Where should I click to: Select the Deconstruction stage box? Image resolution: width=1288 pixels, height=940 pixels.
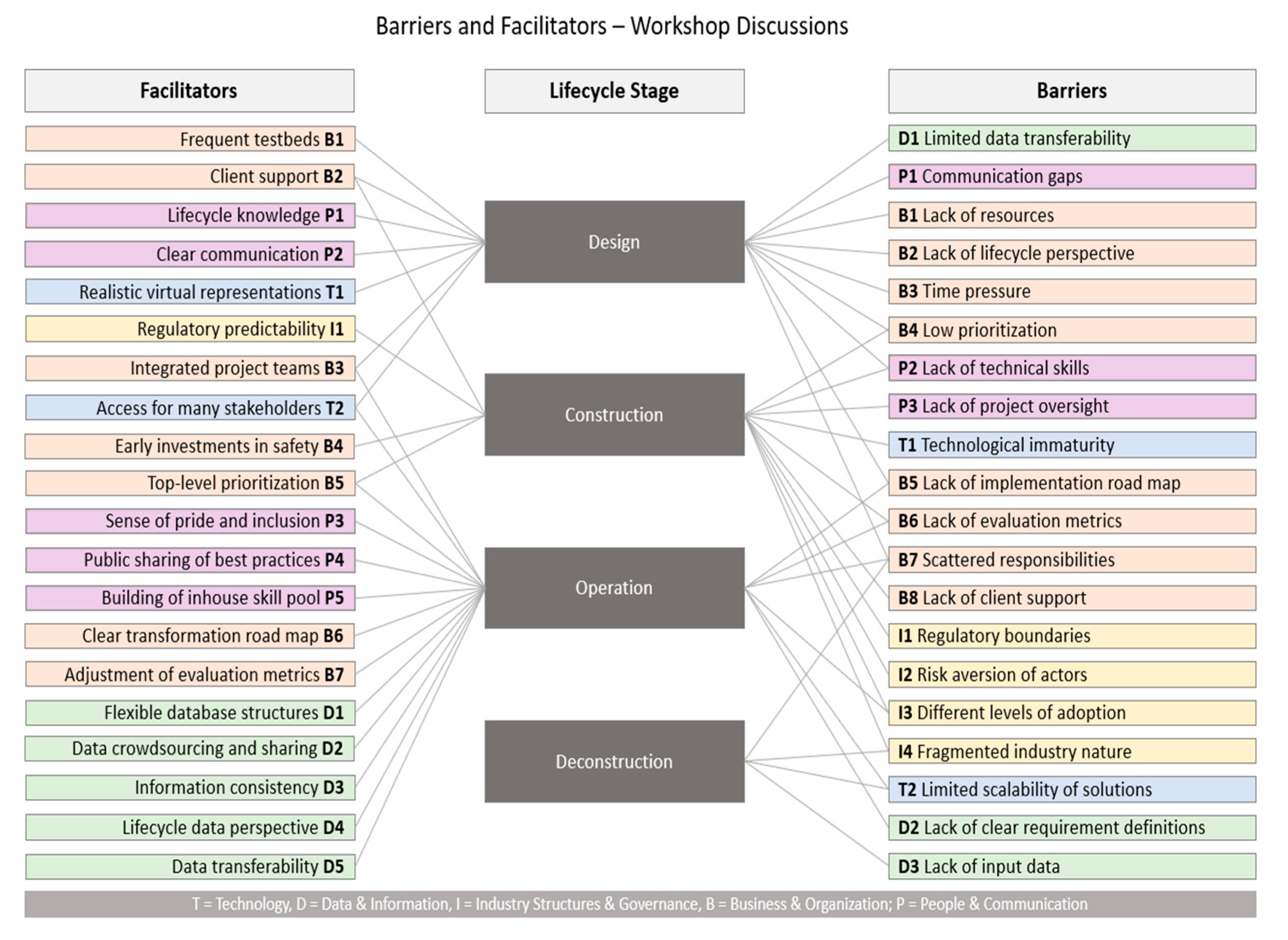tap(614, 761)
